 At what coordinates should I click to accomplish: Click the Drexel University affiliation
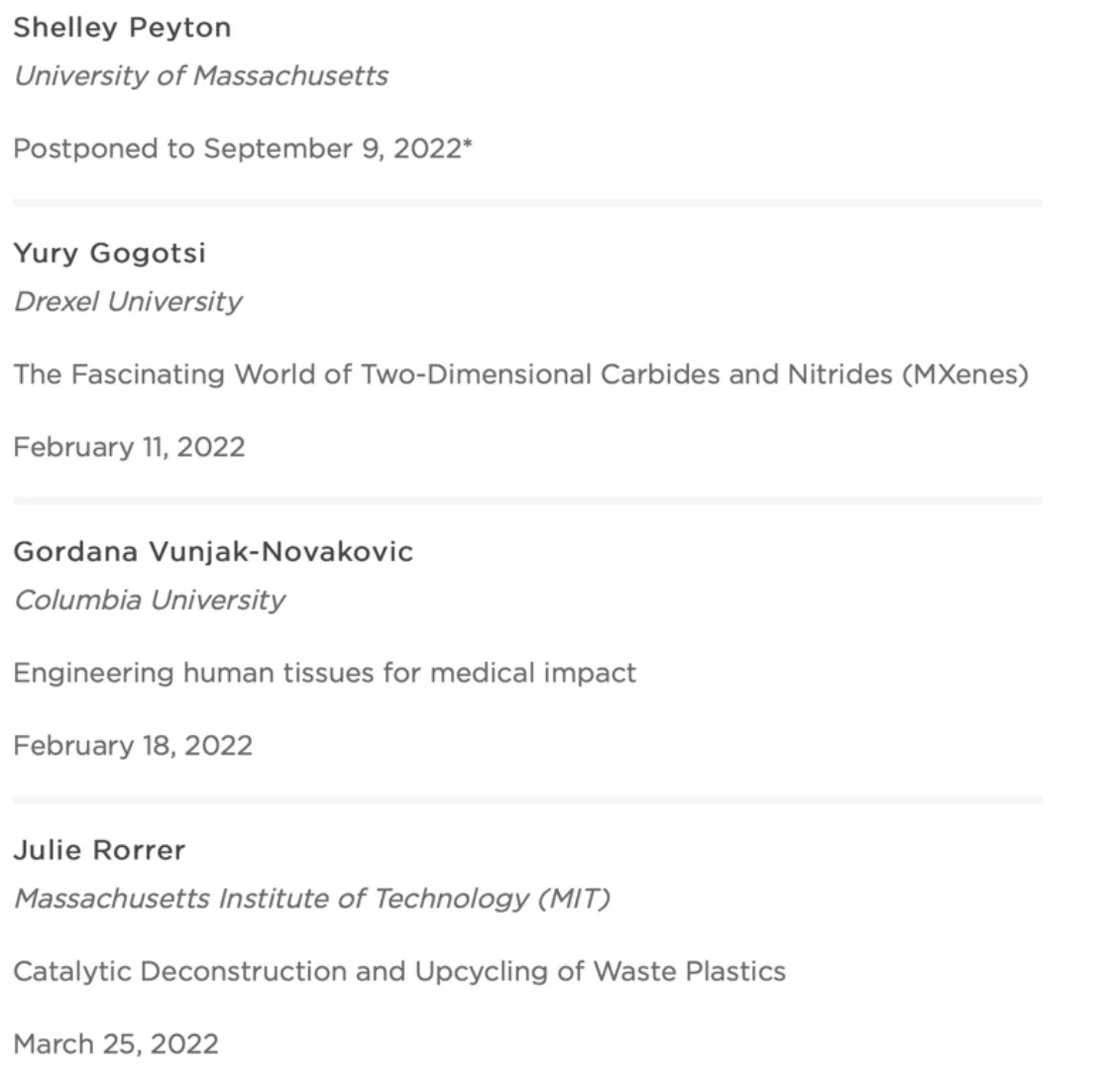(128, 302)
